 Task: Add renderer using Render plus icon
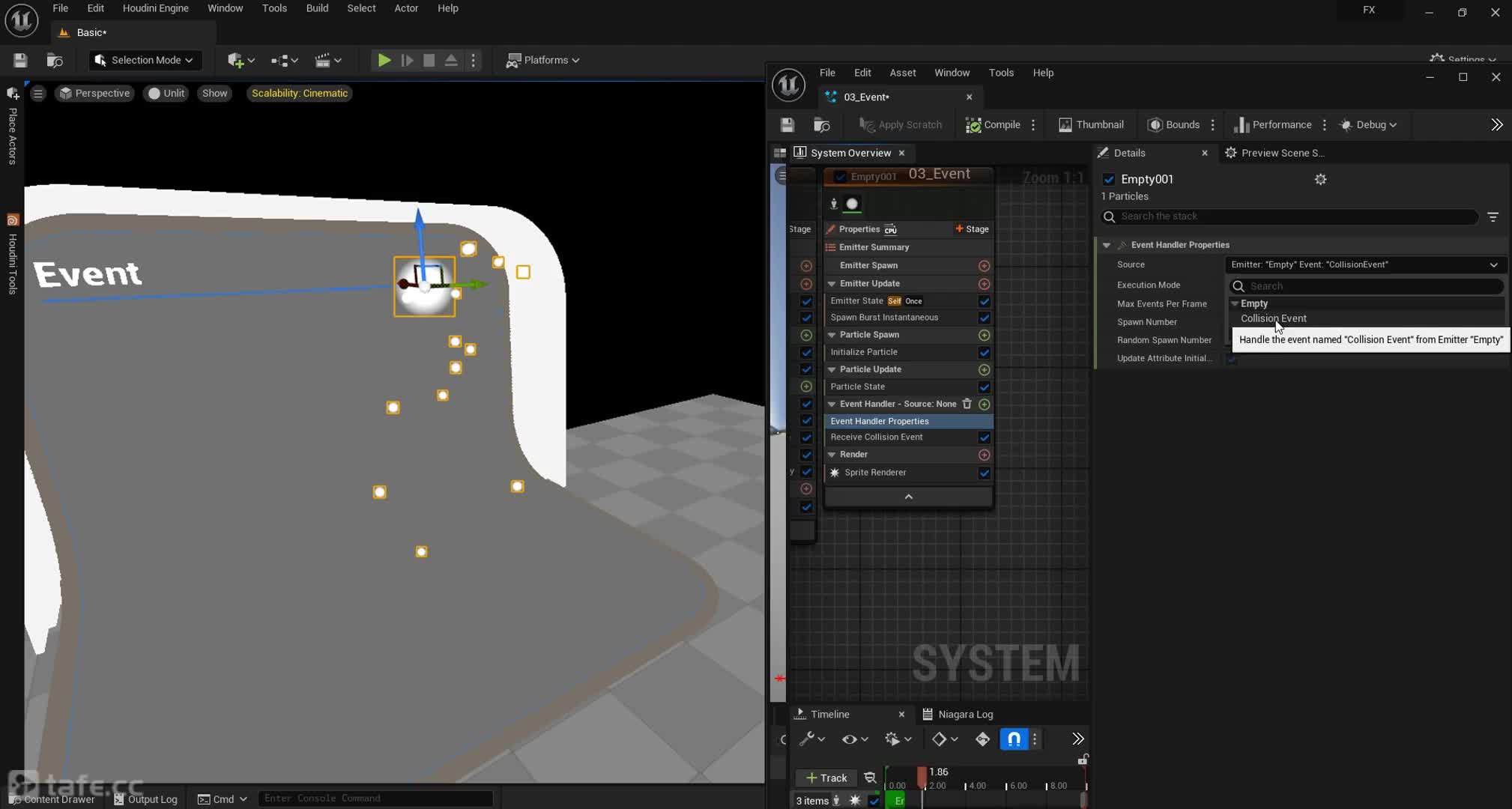984,455
